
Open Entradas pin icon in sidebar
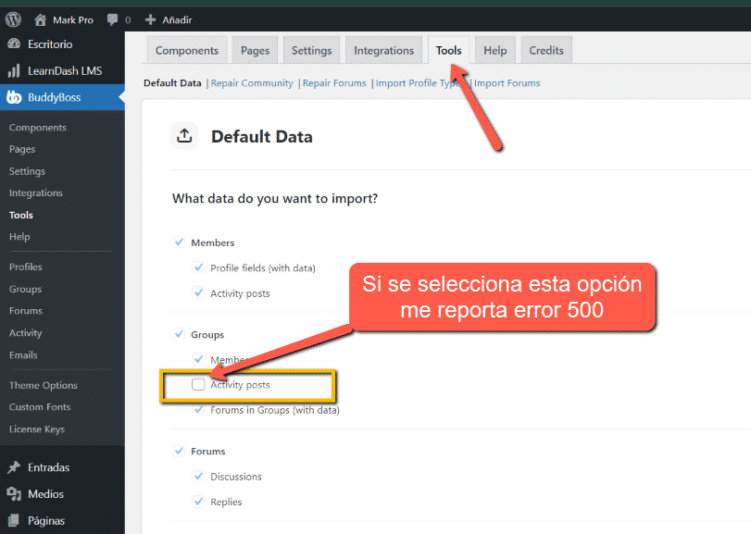(x=14, y=467)
